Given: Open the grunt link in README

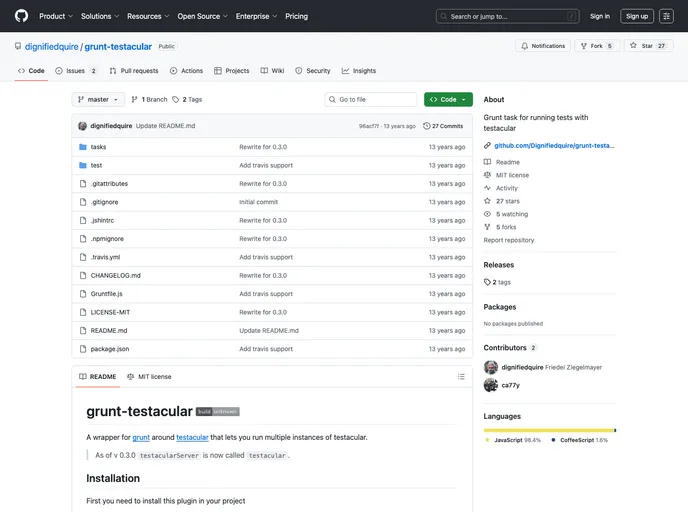Looking at the screenshot, I should (141, 437).
